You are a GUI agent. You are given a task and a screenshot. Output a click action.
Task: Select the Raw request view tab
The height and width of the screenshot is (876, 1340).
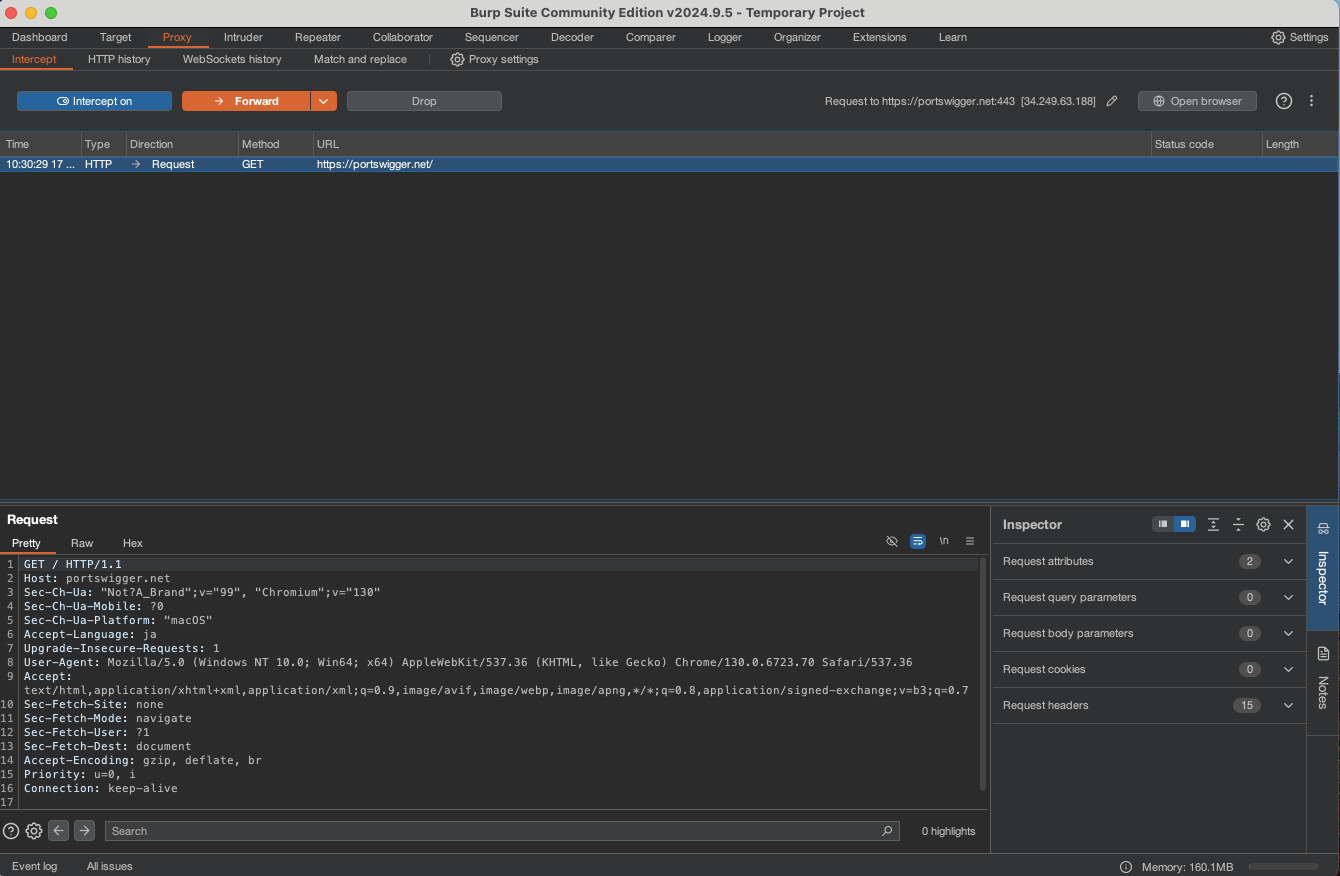82,543
